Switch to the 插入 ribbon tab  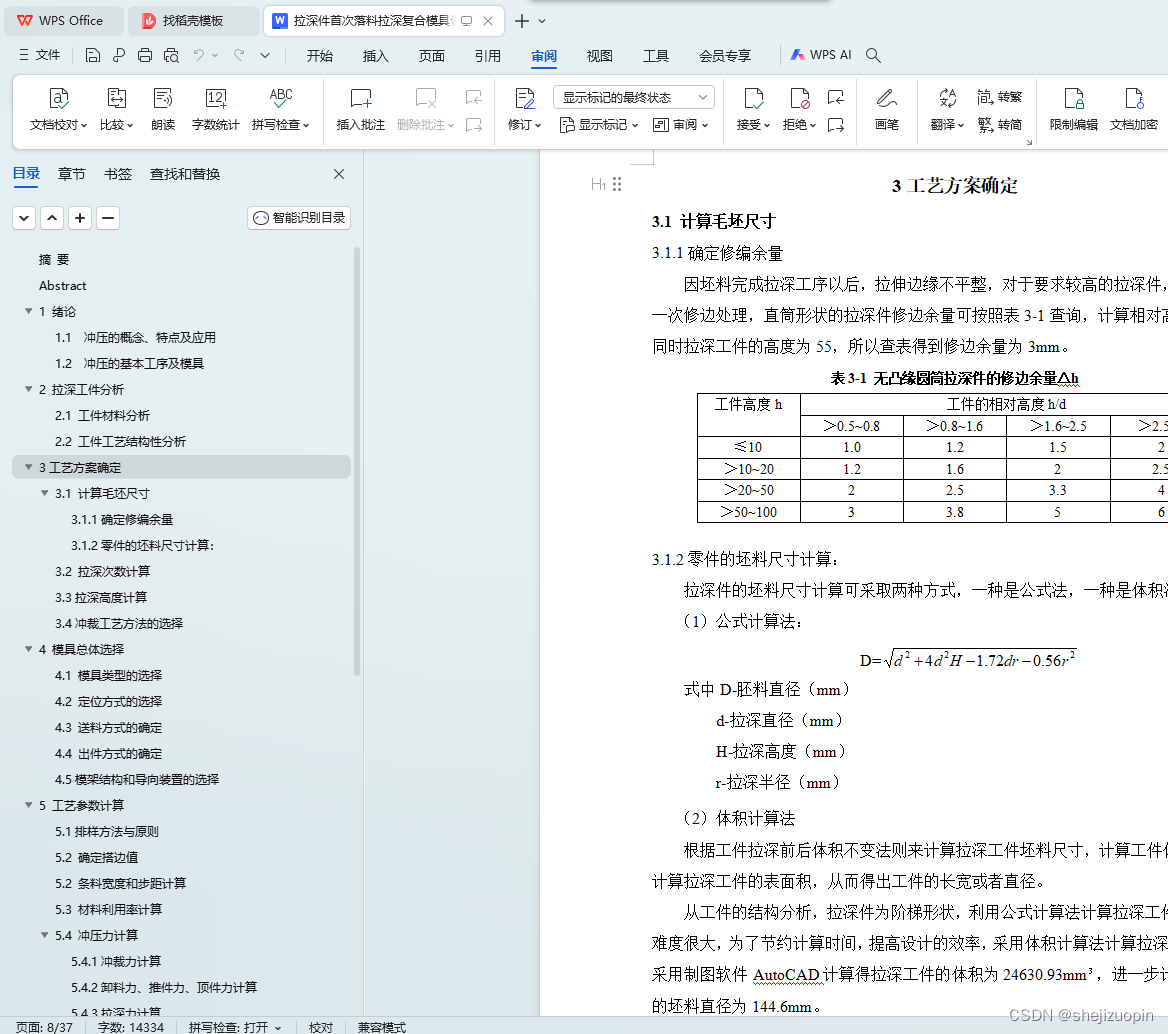point(375,56)
